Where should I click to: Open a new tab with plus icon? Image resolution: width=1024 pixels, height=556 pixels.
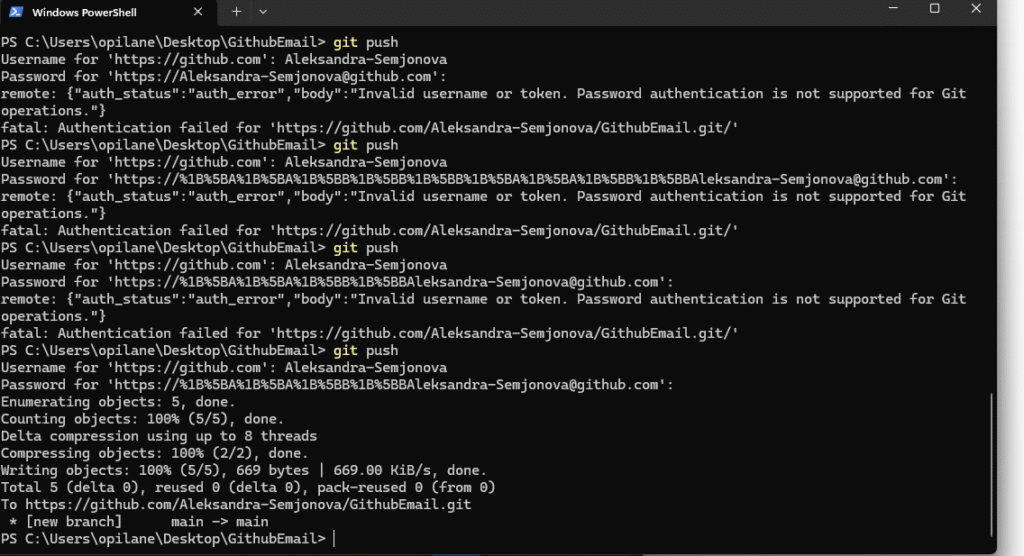point(236,12)
